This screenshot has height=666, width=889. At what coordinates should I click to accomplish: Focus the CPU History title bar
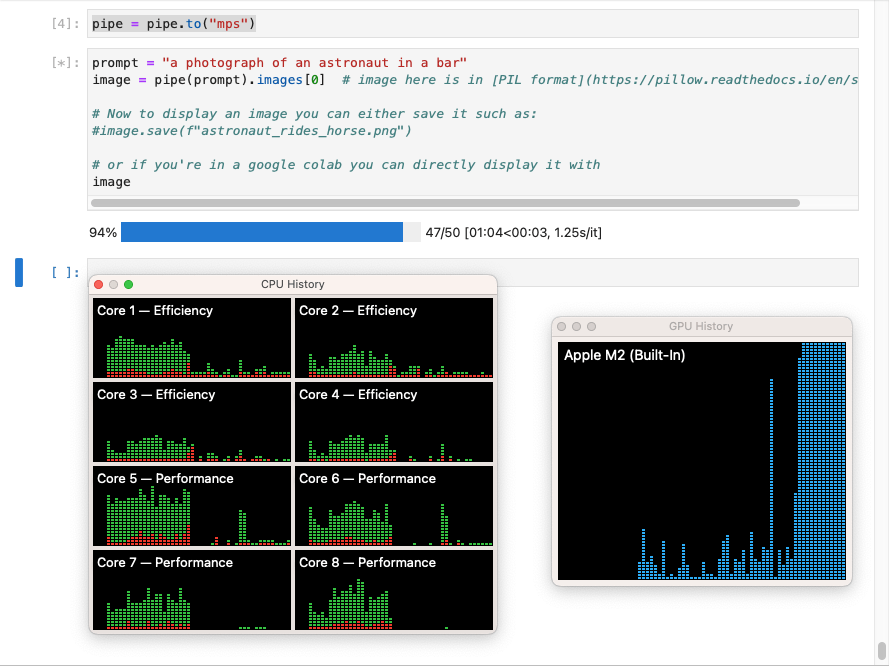point(292,285)
